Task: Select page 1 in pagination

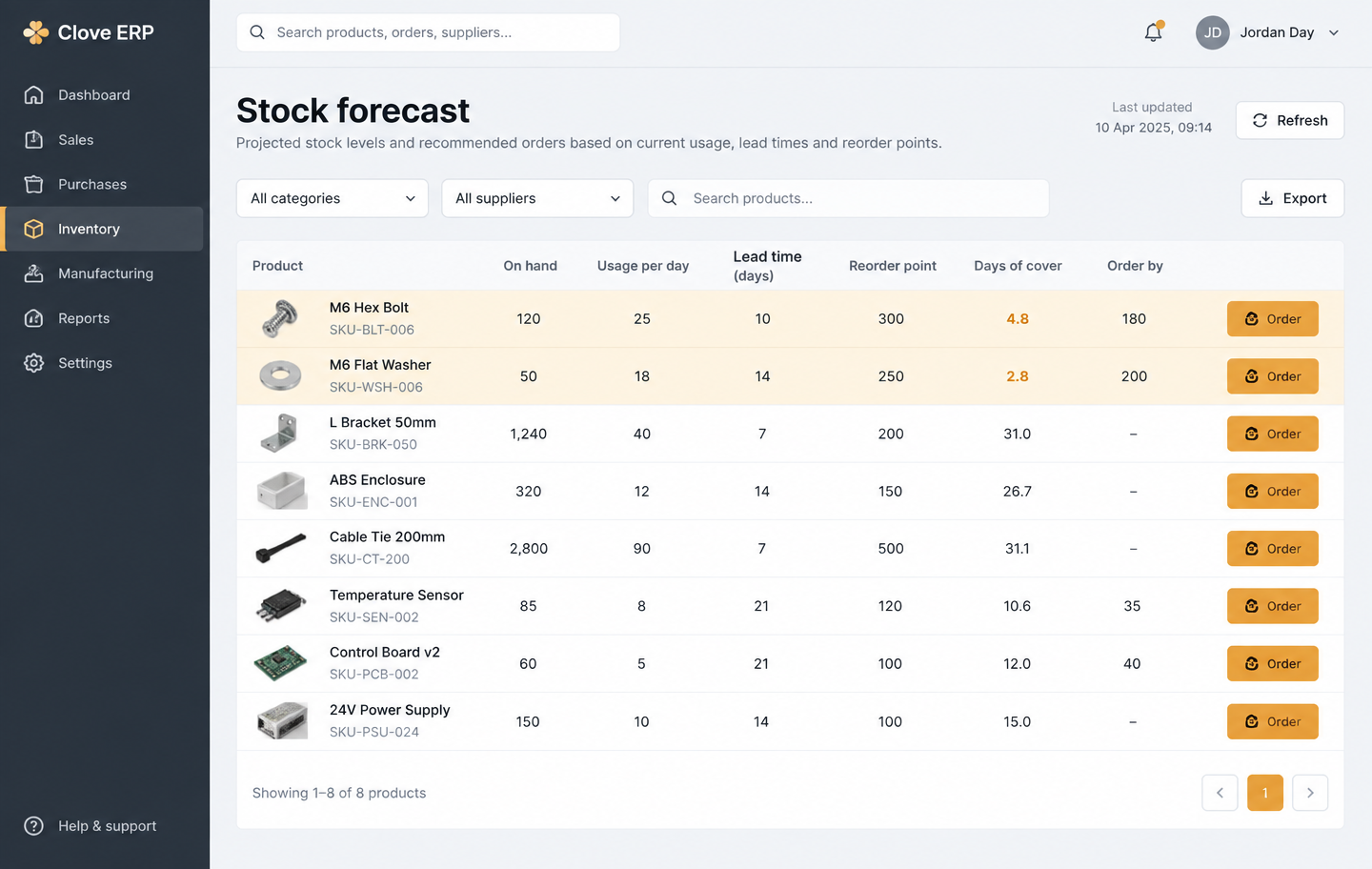Action: click(x=1264, y=793)
